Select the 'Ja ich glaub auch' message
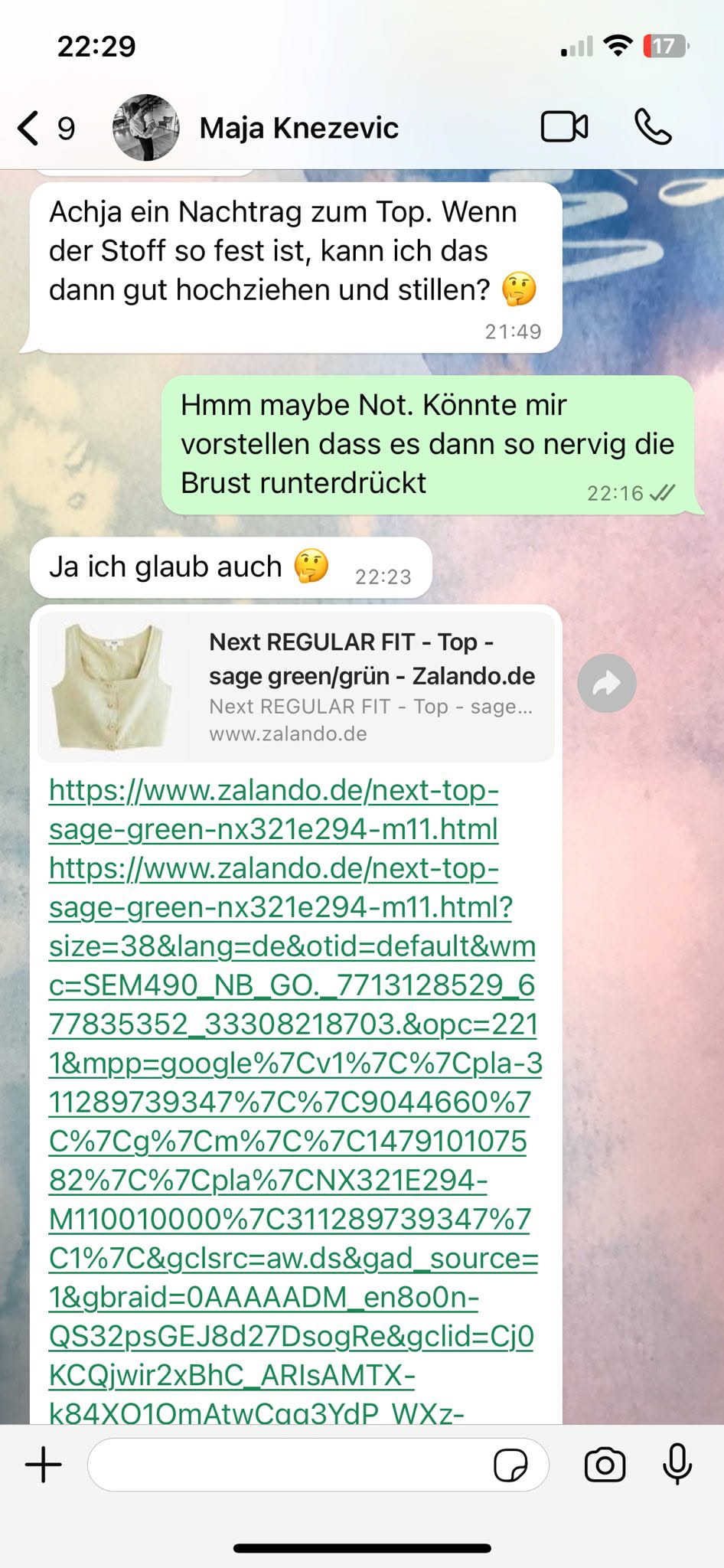Viewport: 724px width, 1568px height. (230, 567)
